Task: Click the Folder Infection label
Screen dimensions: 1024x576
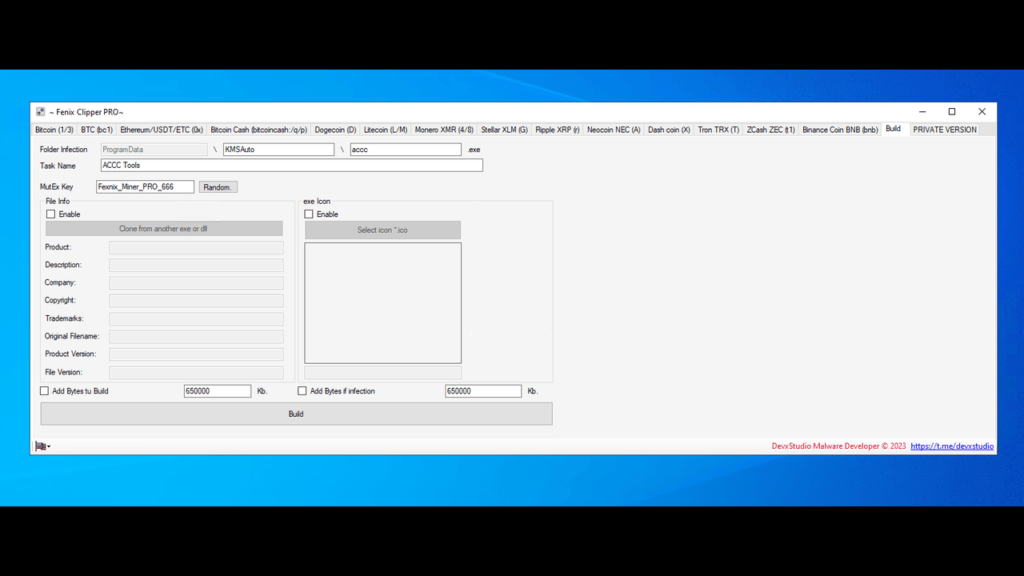Action: click(x=63, y=150)
